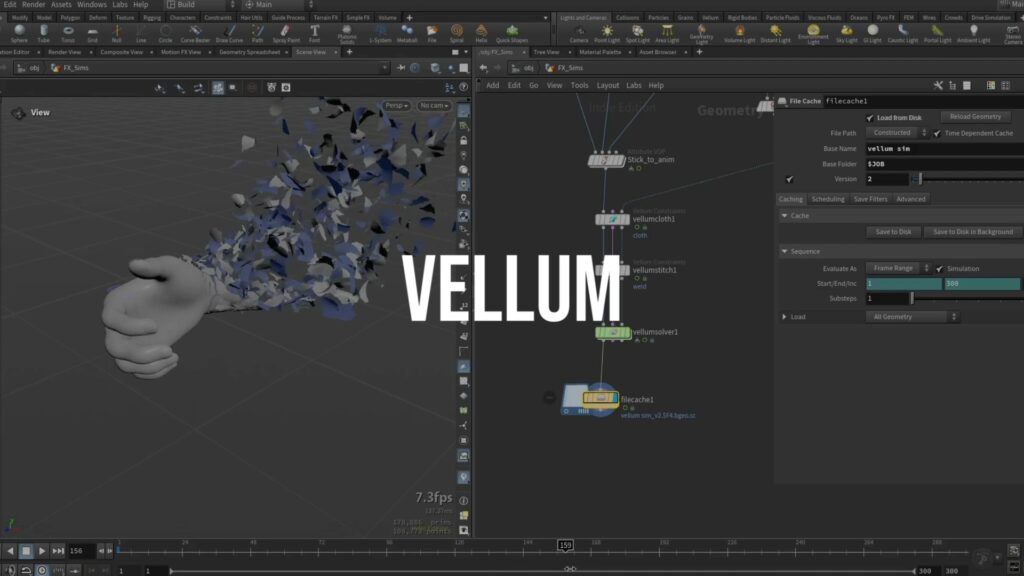Switch to the Scheduling tab

827,199
